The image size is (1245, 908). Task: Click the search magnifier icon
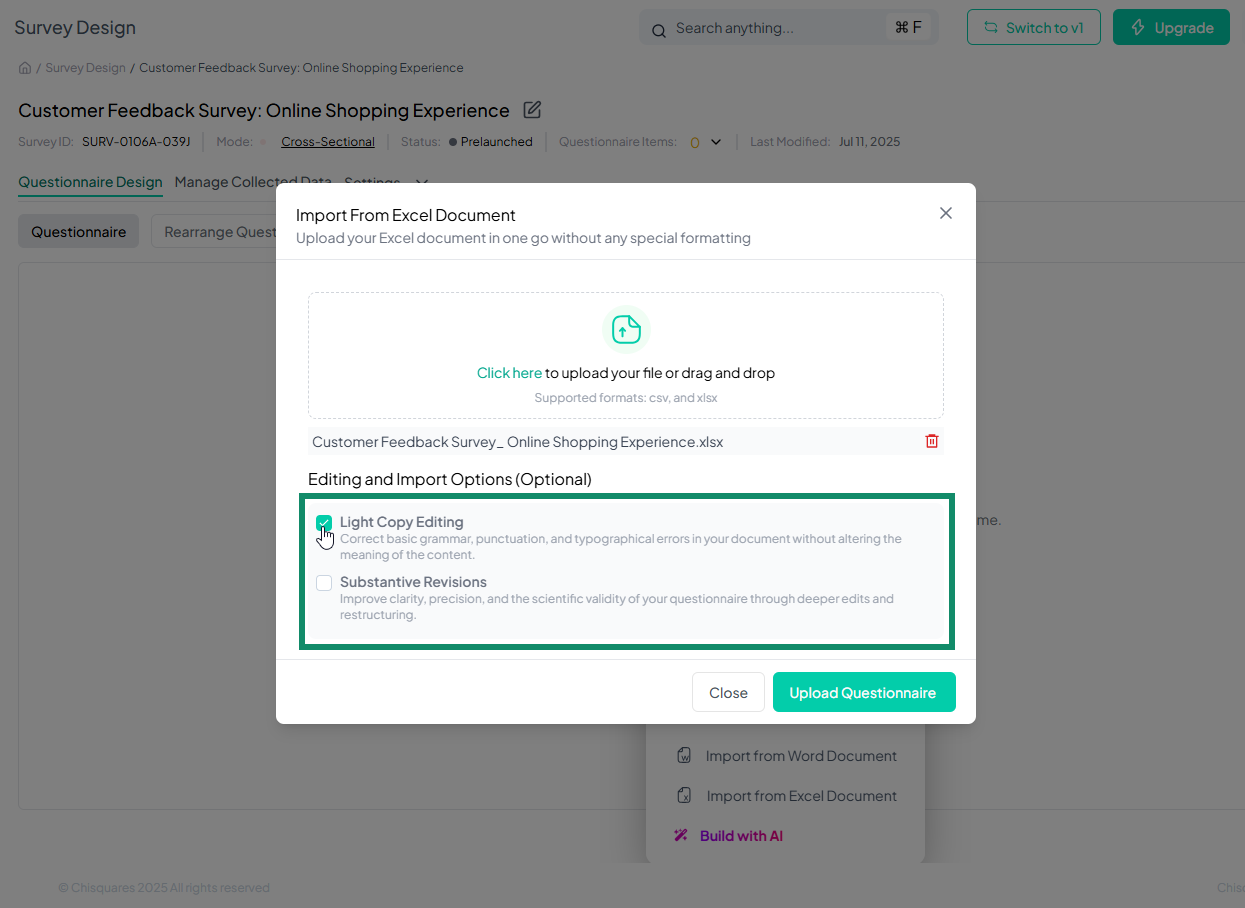coord(659,30)
